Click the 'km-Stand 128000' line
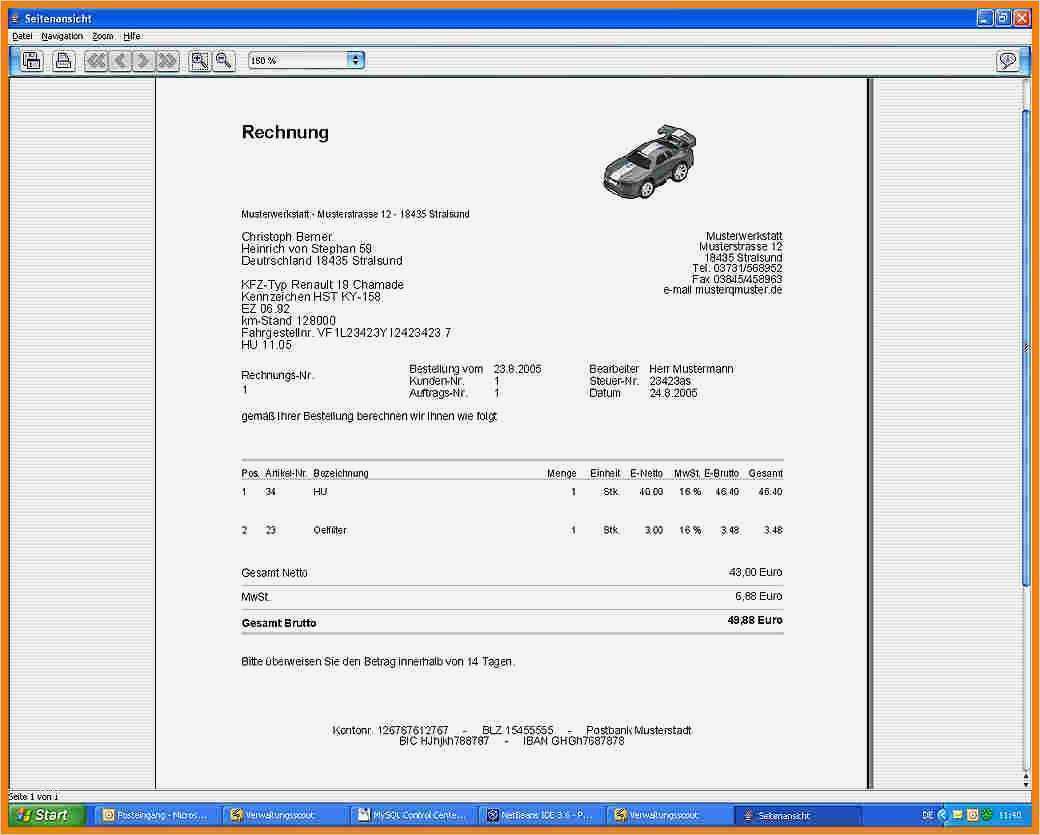The image size is (1040, 835). 289,321
